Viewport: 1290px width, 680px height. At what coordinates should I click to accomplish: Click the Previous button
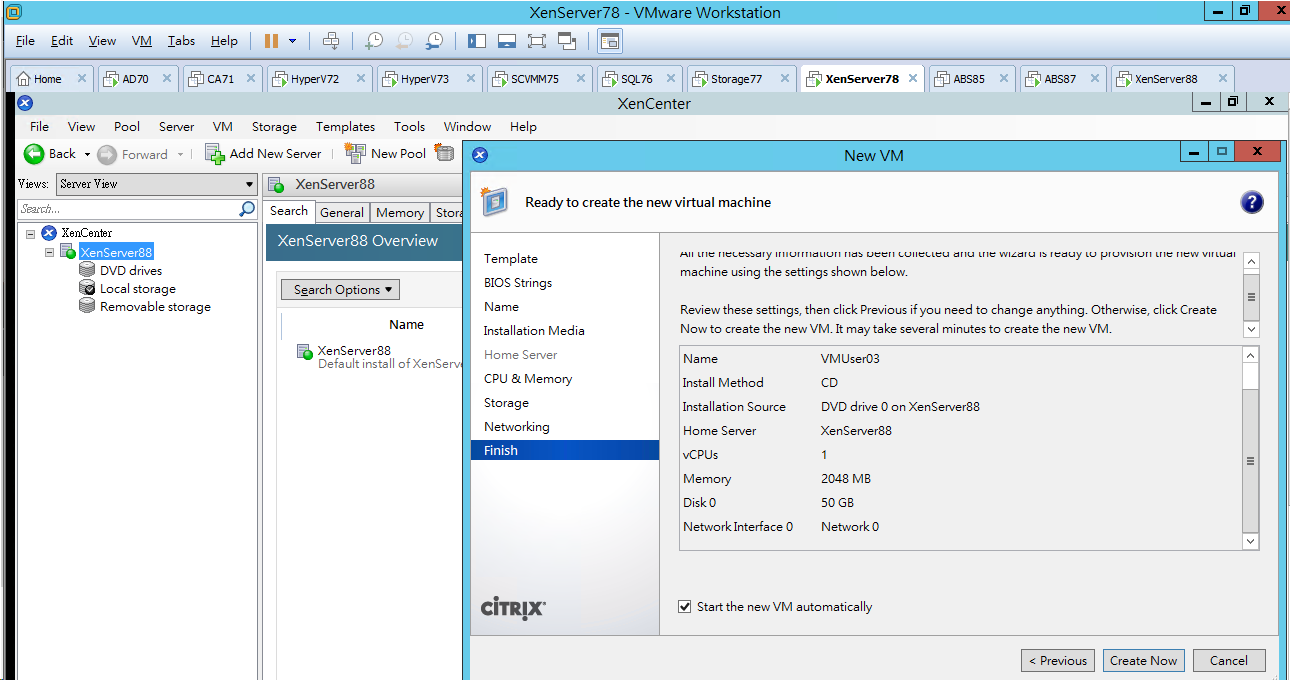click(1056, 660)
